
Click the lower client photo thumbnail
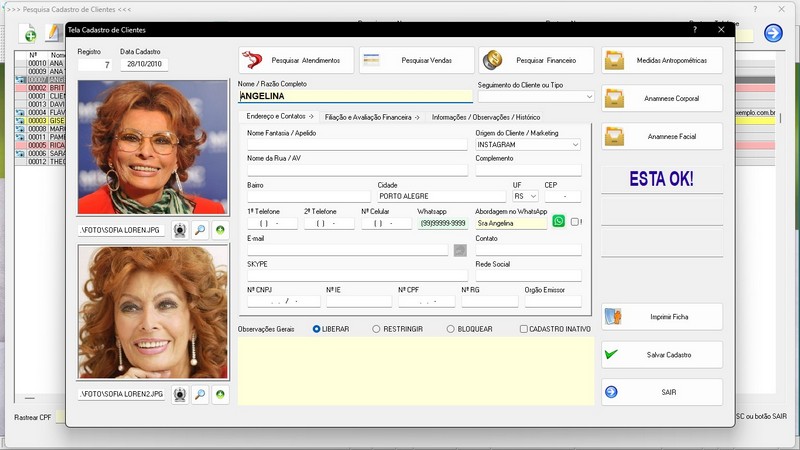tap(153, 312)
